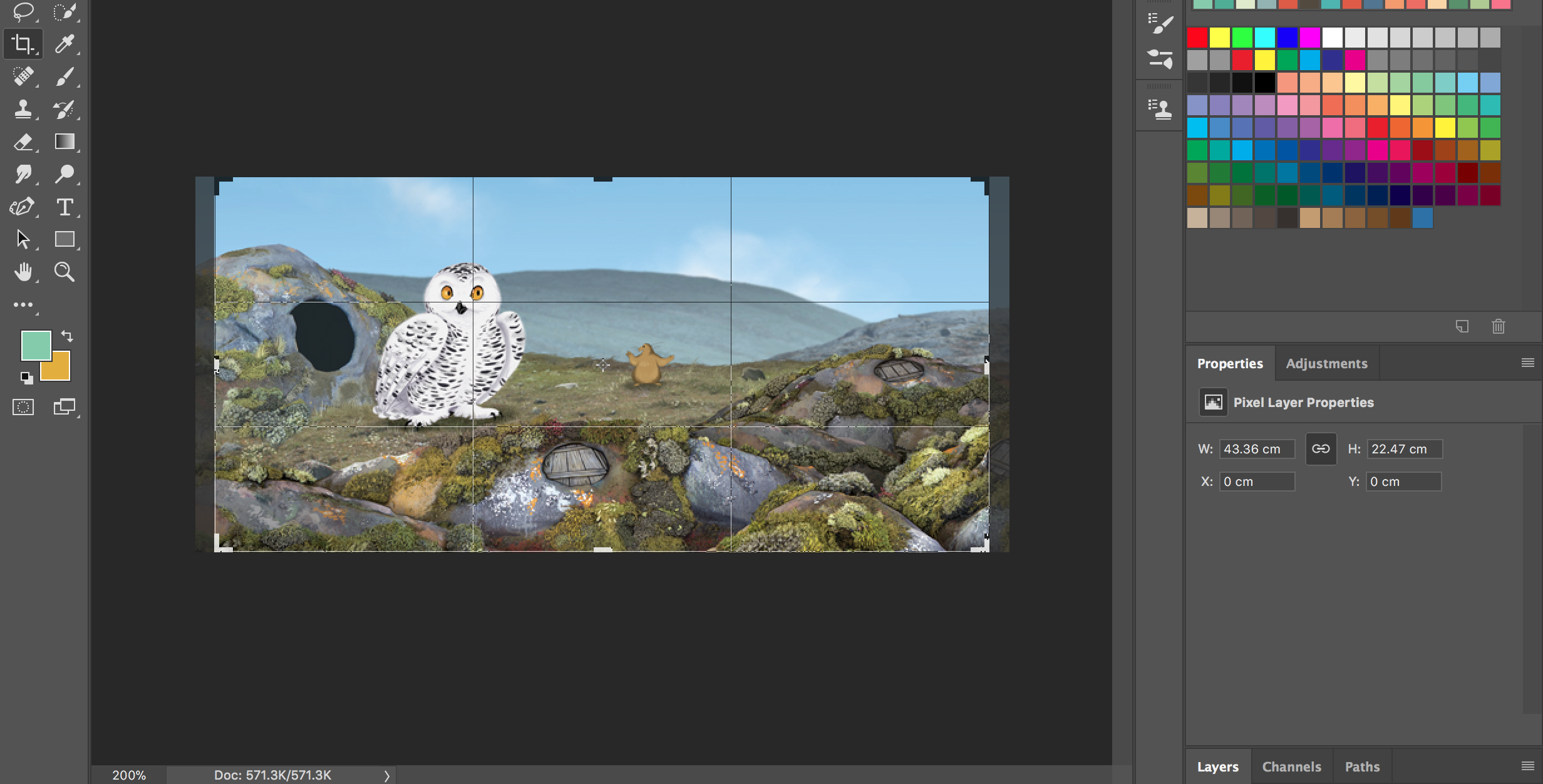The height and width of the screenshot is (784, 1543).
Task: Open the Channels tab
Action: (x=1291, y=767)
